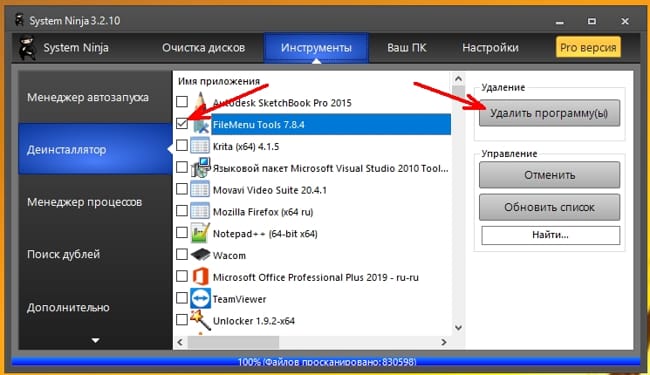Viewport: 650px width, 375px height.
Task: Tick the Notepad++ (64-bit x64) checkbox
Action: click(x=182, y=232)
